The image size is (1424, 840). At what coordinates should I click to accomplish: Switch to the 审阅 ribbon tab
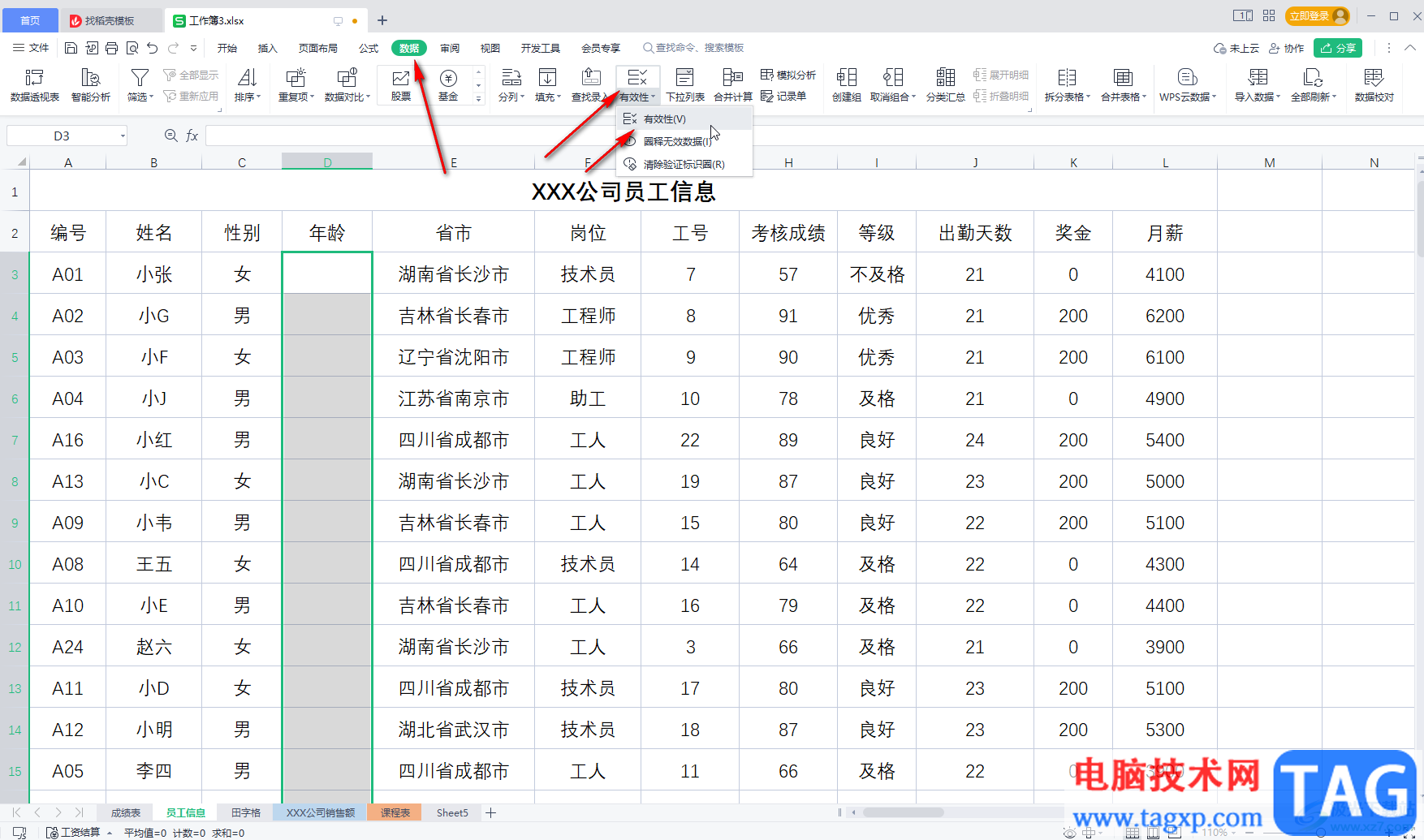pyautogui.click(x=450, y=48)
